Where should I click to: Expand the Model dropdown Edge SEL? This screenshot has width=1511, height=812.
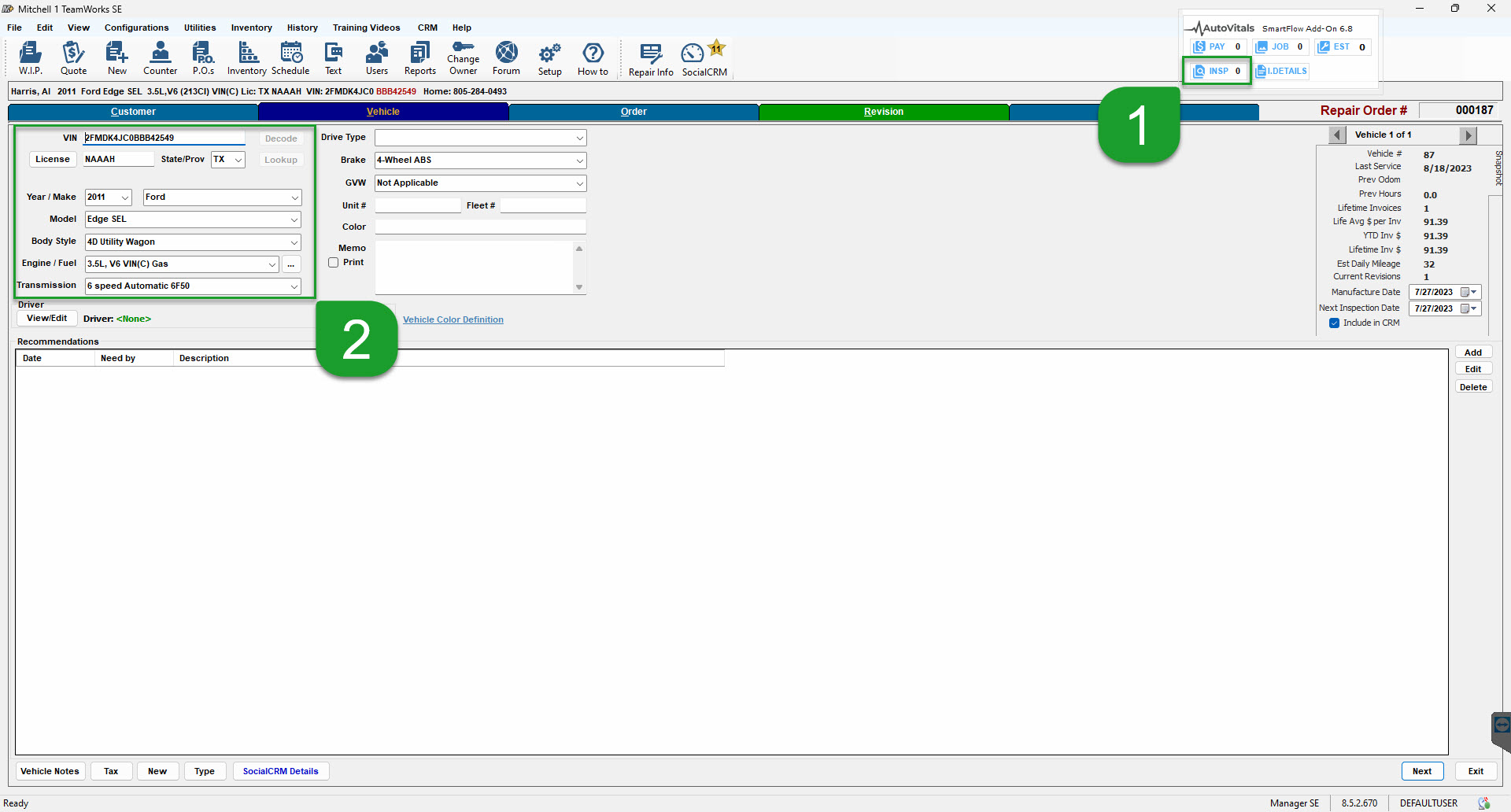pos(295,220)
